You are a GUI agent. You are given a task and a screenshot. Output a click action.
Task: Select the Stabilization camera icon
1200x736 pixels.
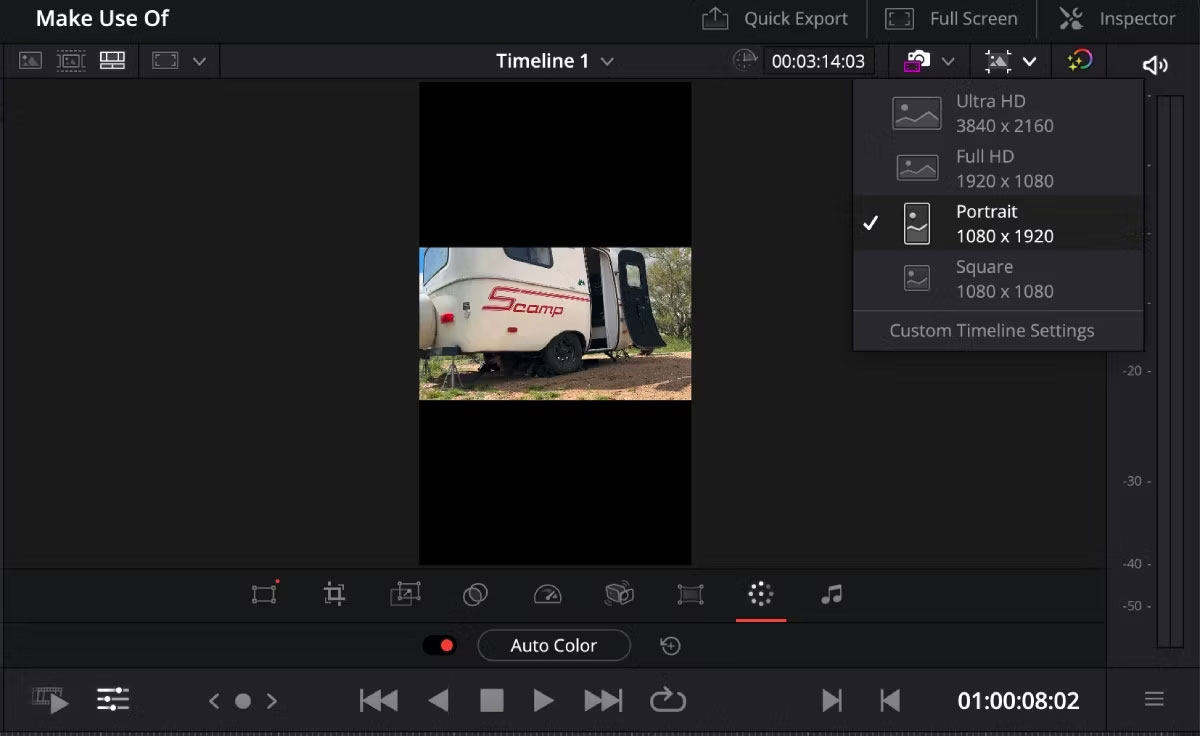[x=619, y=594]
